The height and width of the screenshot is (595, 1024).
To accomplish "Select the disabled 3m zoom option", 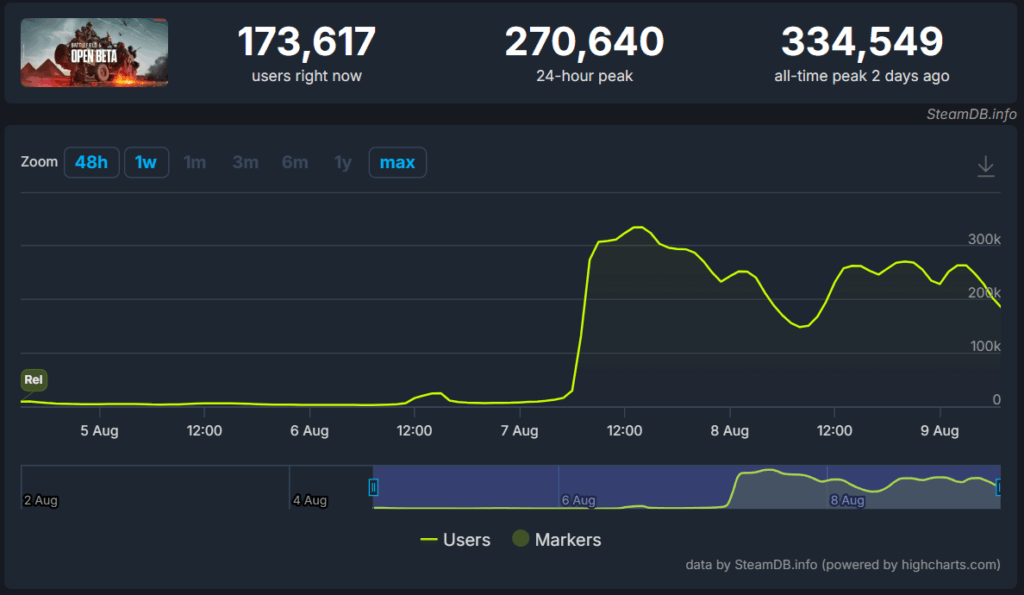I will click(246, 162).
